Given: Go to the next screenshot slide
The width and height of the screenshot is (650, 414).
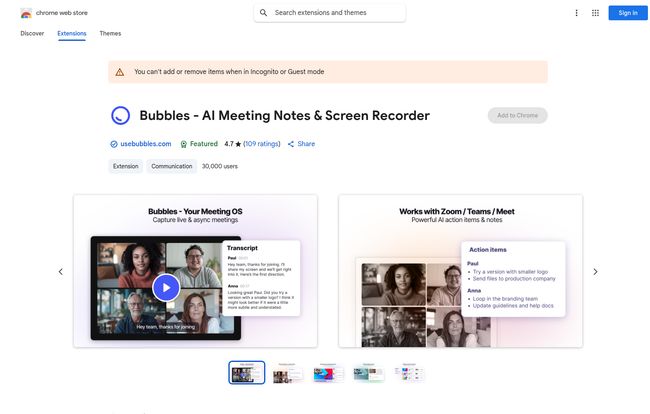Looking at the screenshot, I should click(x=595, y=272).
